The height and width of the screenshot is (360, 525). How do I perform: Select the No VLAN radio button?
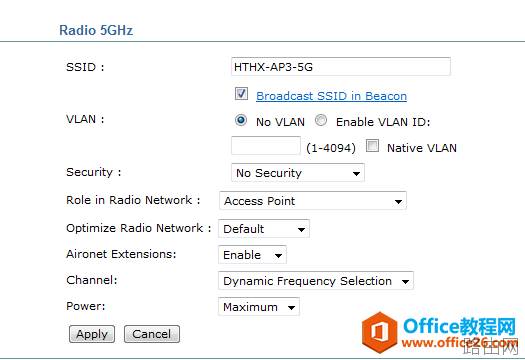241,120
